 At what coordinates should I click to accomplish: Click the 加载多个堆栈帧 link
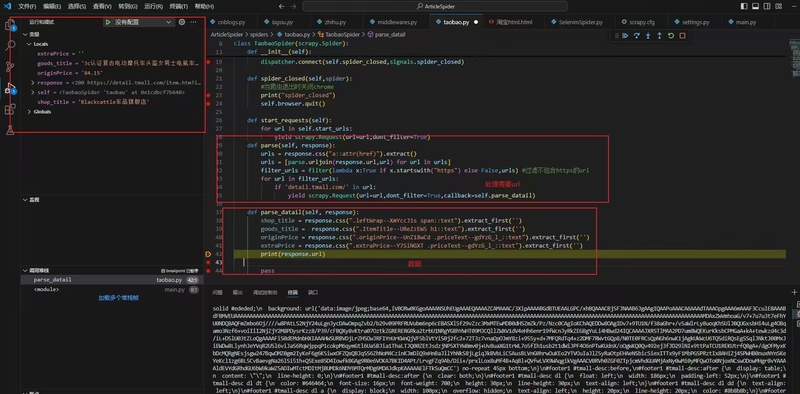(119, 298)
